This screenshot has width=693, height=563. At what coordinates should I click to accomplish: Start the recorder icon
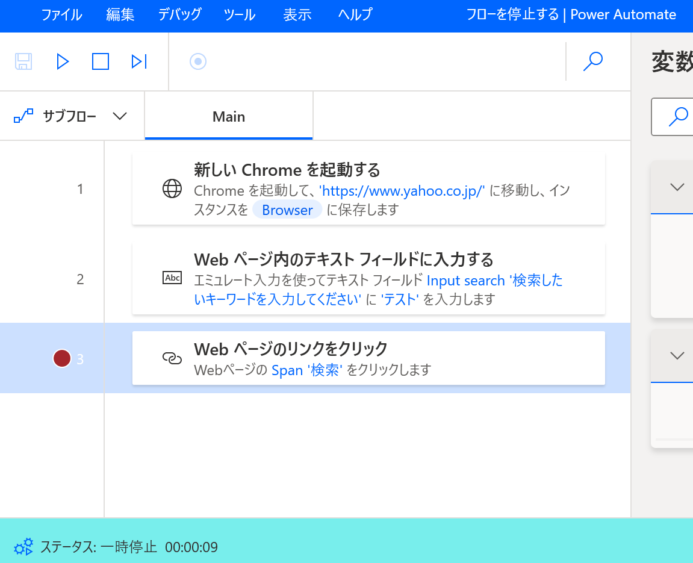[x=198, y=61]
